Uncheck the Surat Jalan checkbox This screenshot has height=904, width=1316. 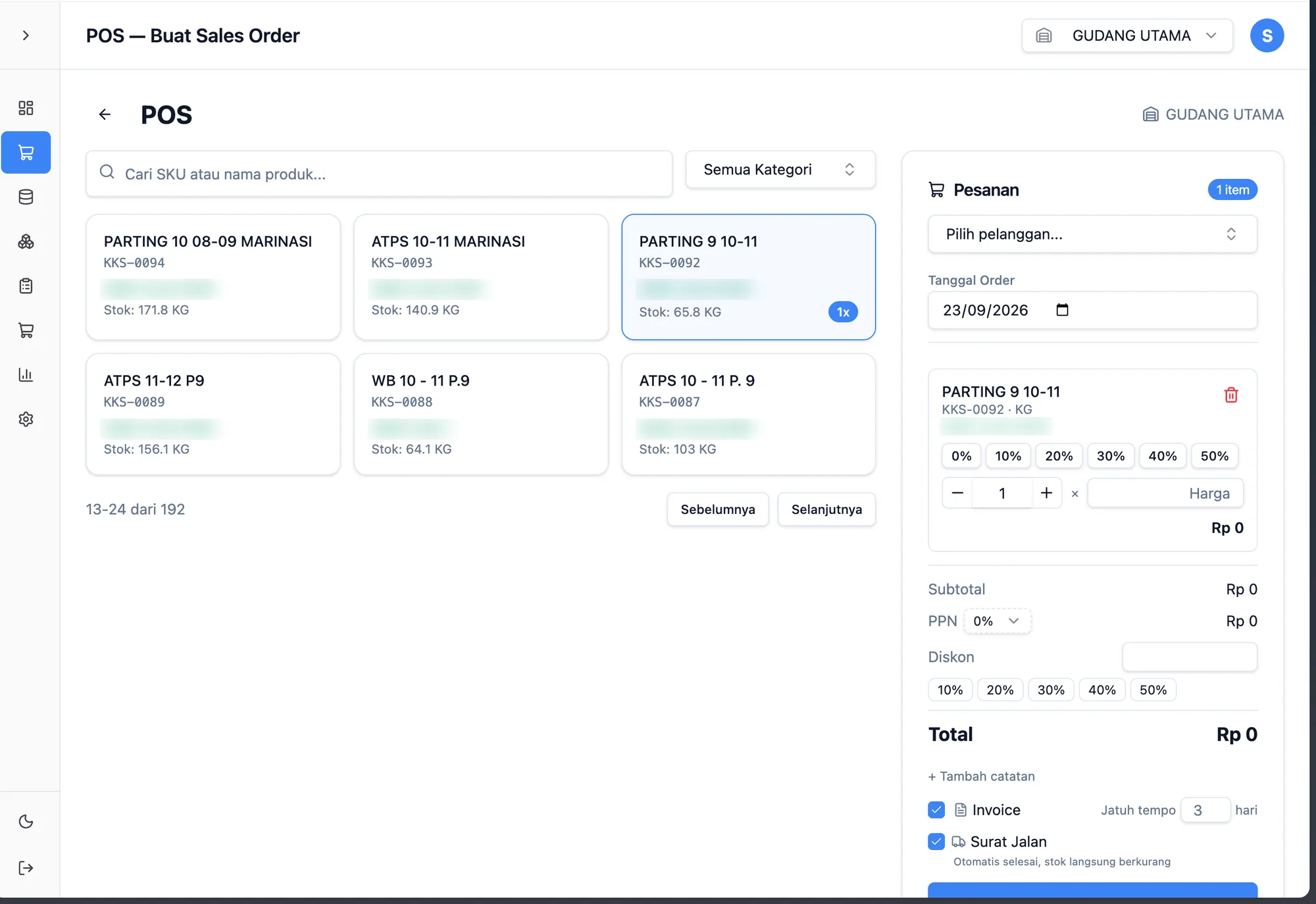(936, 841)
